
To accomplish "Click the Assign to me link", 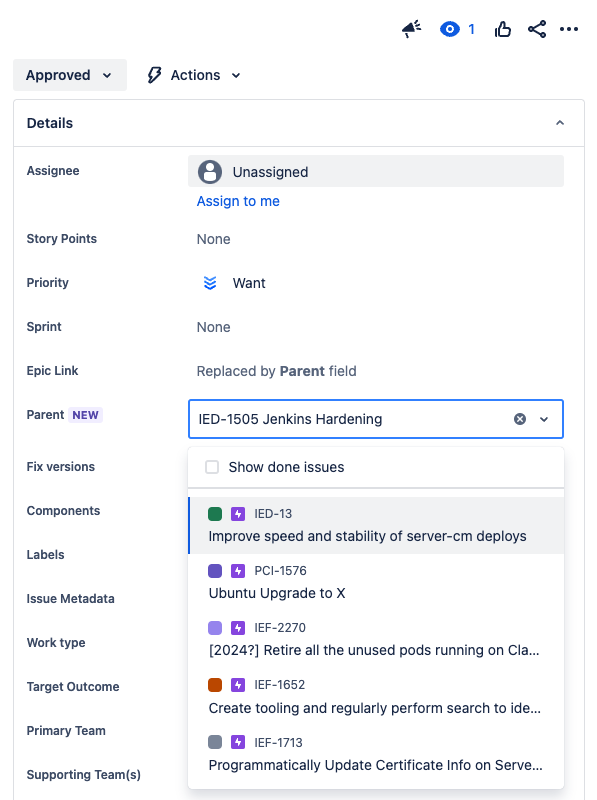I will pyautogui.click(x=238, y=200).
